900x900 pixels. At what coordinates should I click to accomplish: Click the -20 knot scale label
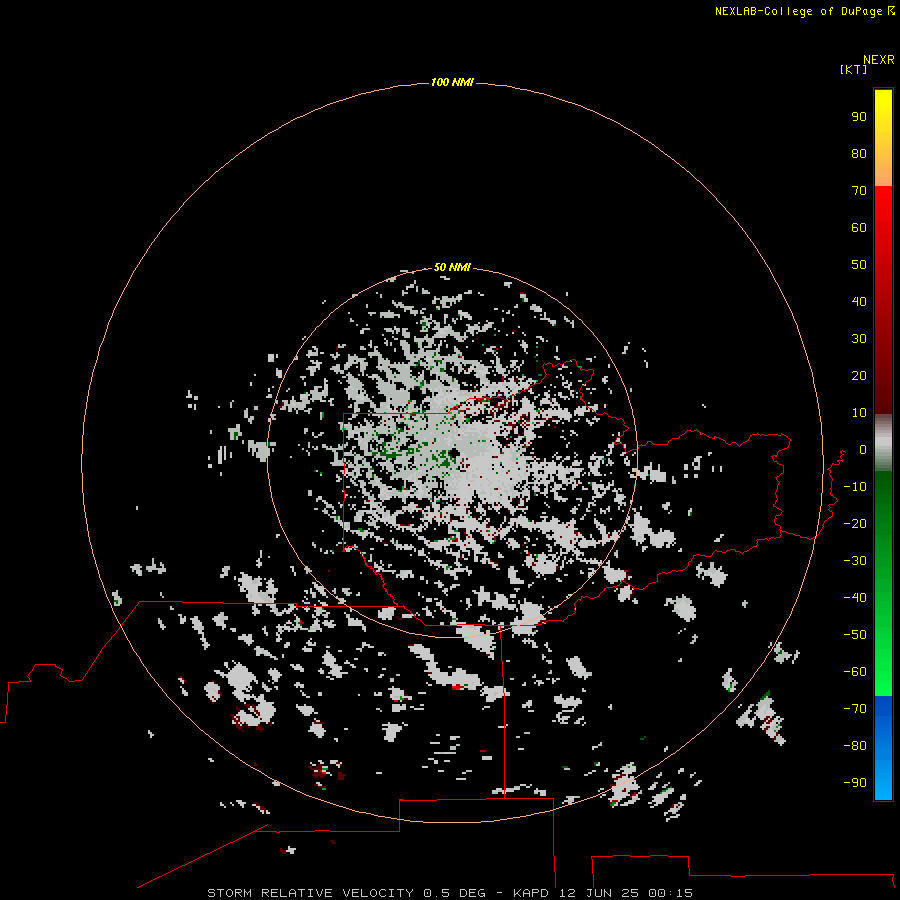click(x=855, y=523)
